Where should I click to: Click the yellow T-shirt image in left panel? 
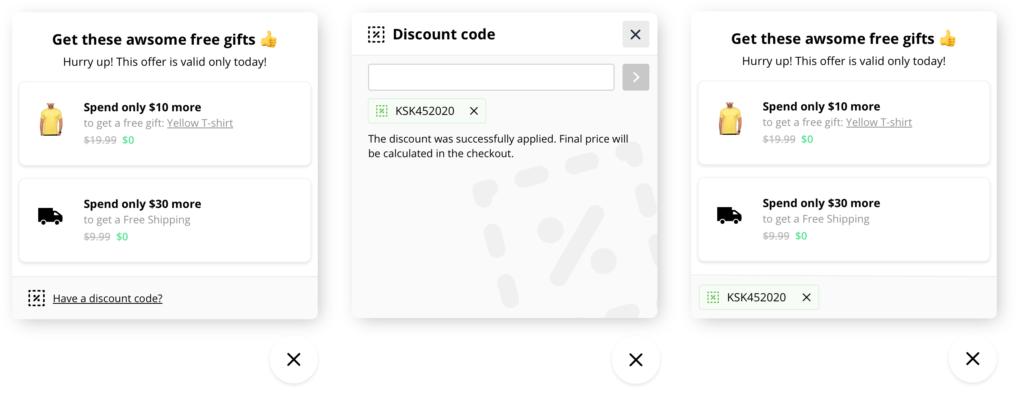[x=51, y=120]
